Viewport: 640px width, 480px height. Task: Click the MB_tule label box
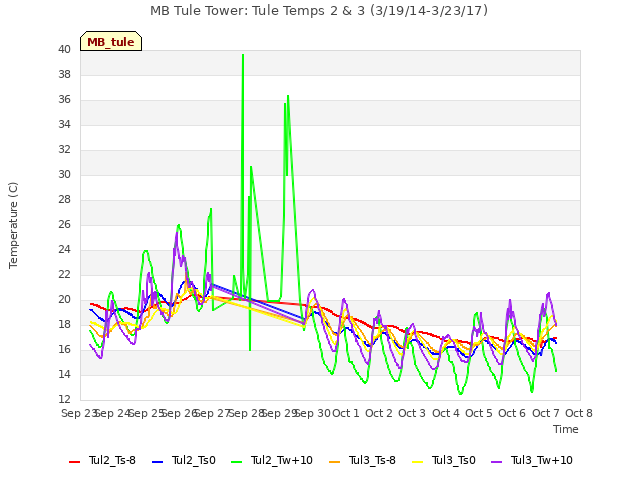[111, 41]
